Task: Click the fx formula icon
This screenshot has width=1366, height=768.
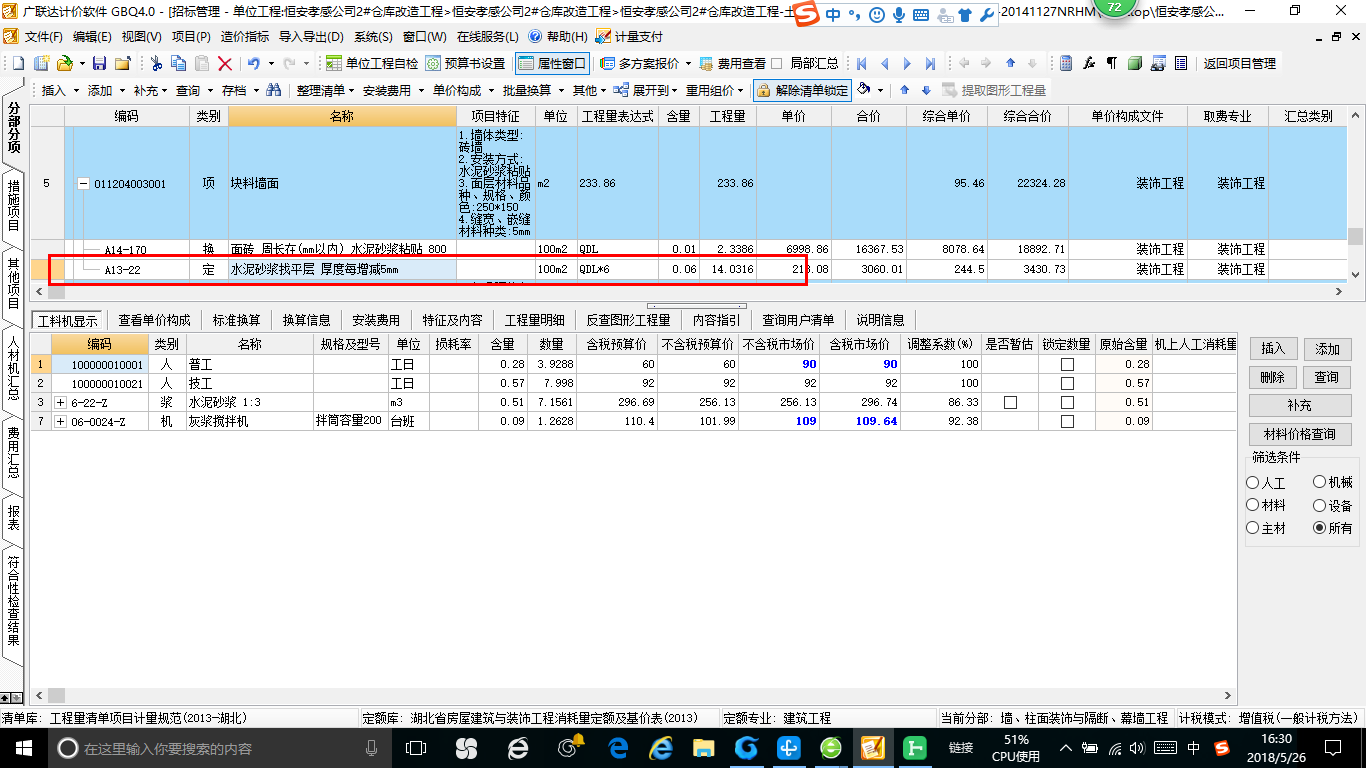Action: click(1089, 63)
